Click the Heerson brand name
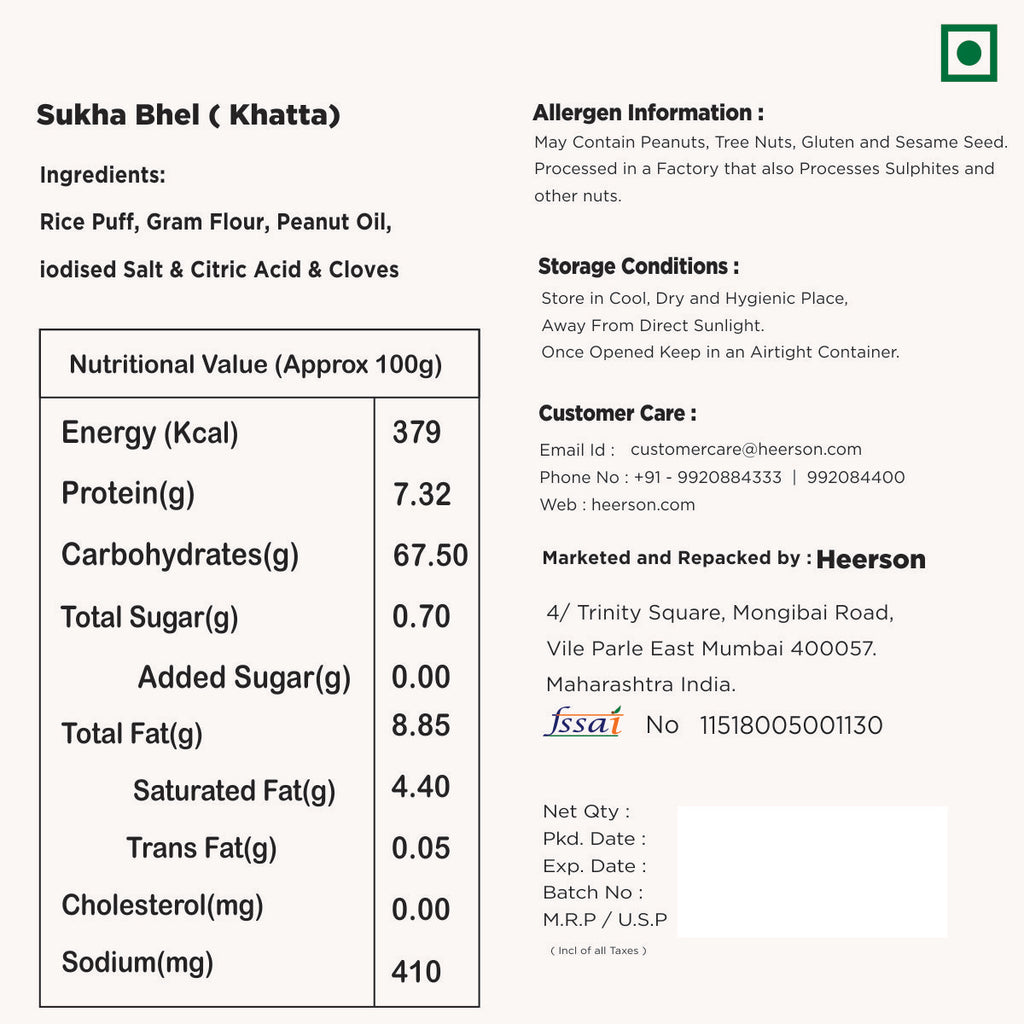1024x1024 pixels. coord(871,560)
